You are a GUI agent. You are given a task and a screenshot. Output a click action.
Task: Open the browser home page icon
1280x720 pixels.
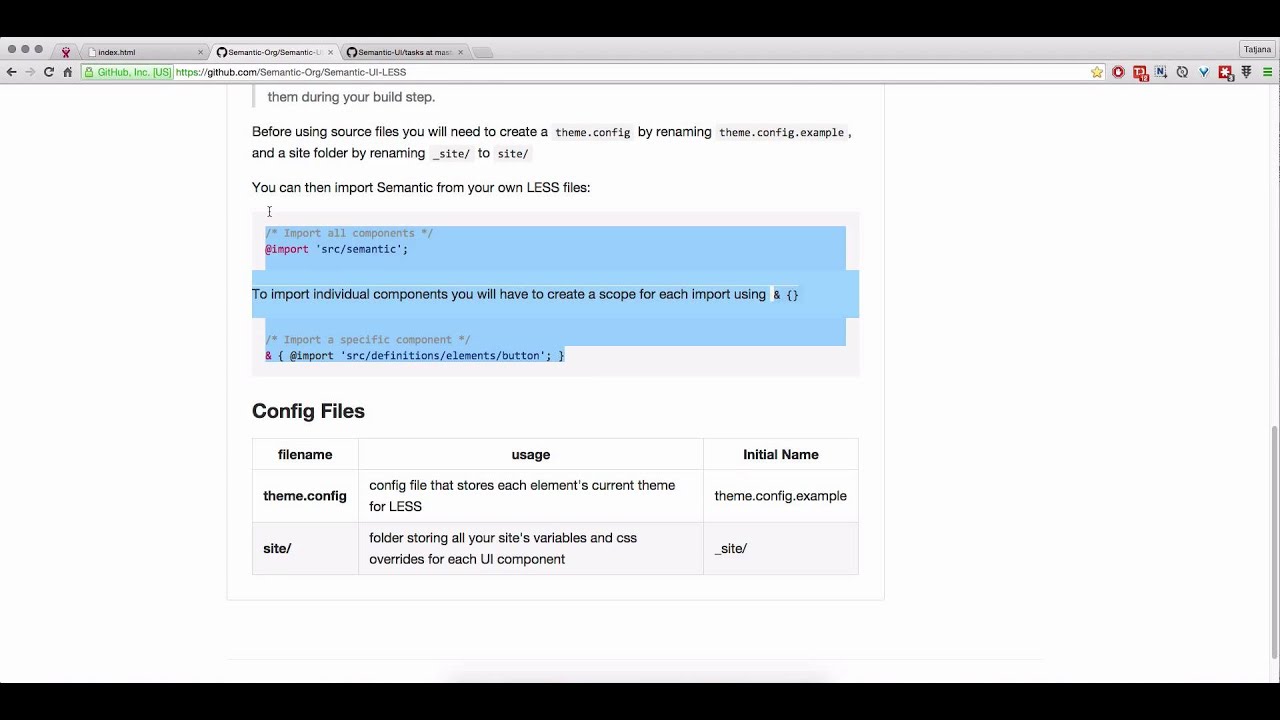(67, 72)
